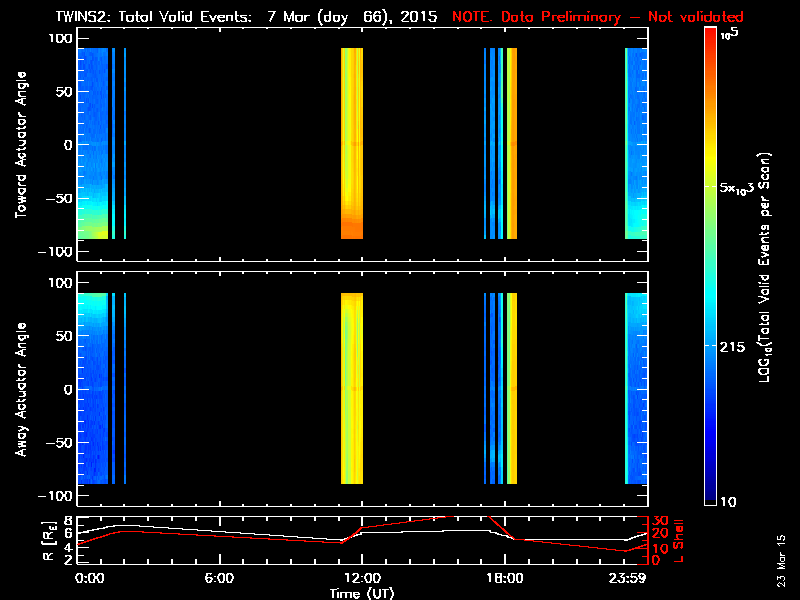Click yellow data band near 12:00 in Away panel

pyautogui.click(x=352, y=390)
